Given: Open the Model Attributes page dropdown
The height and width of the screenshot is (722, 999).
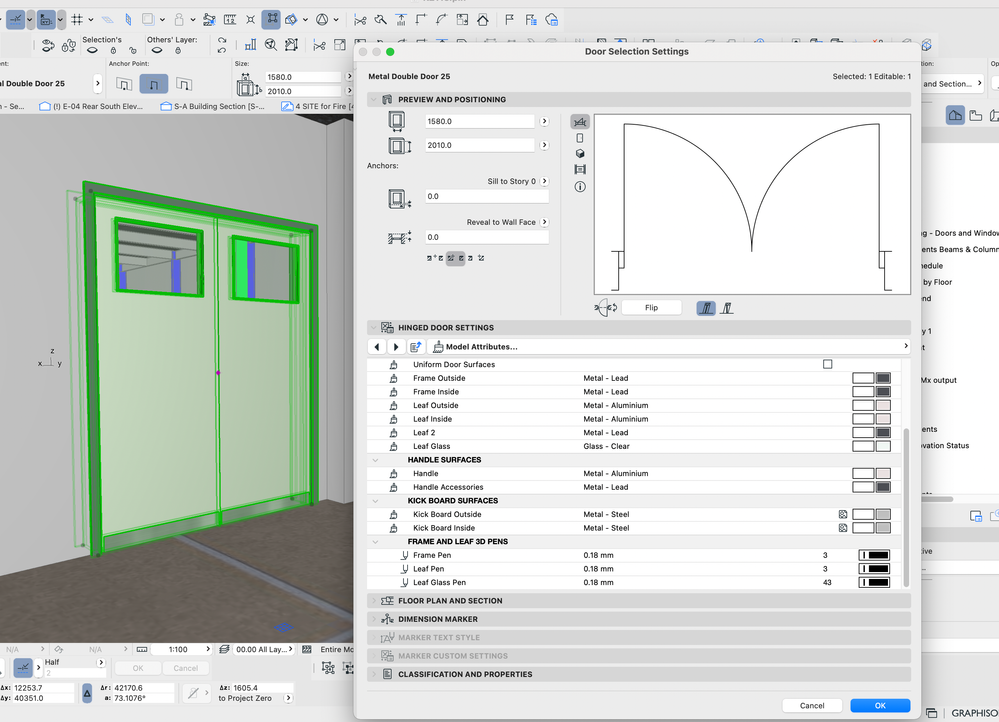Looking at the screenshot, I should [x=669, y=347].
